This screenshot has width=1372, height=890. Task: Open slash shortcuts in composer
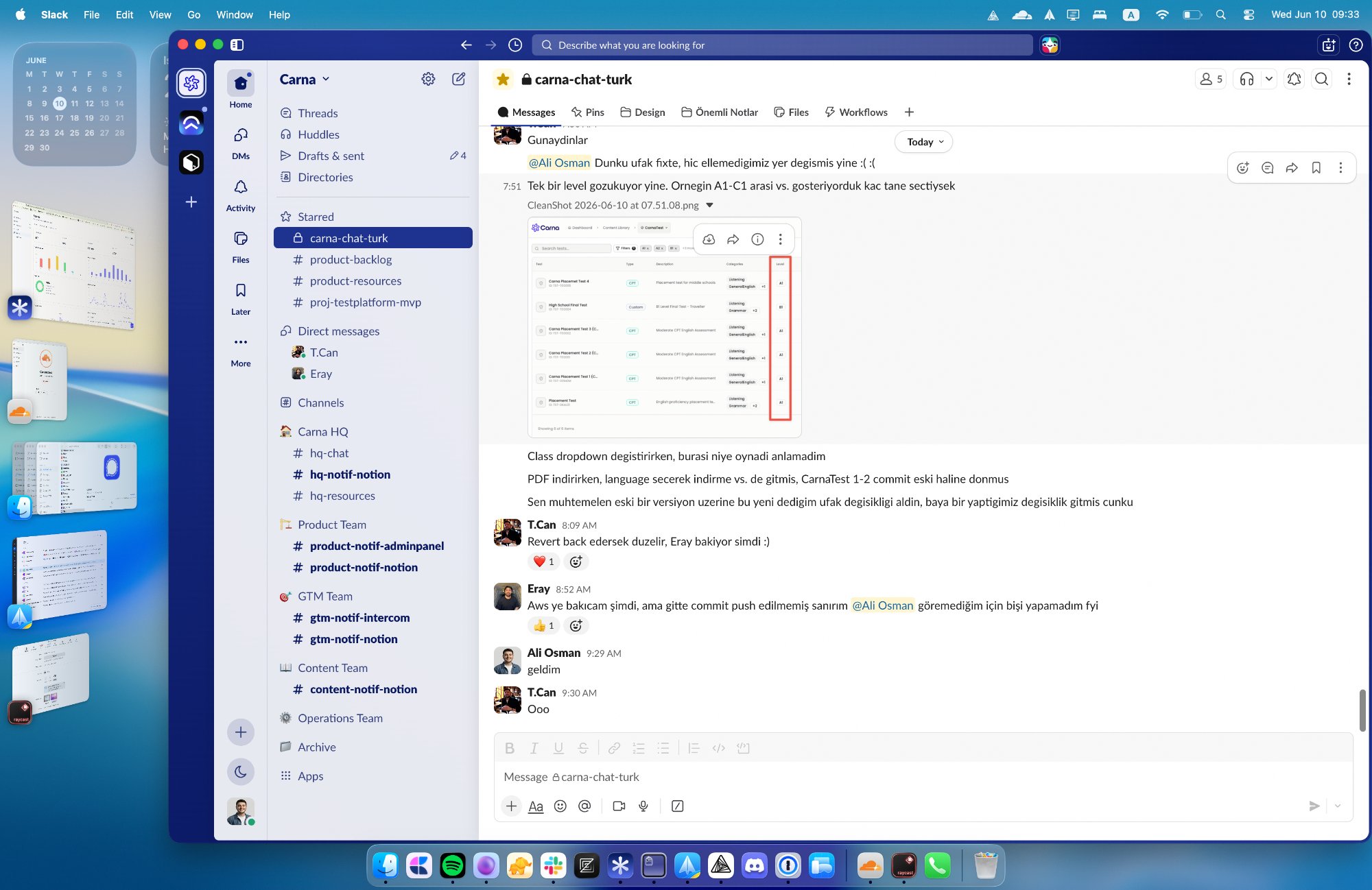677,806
